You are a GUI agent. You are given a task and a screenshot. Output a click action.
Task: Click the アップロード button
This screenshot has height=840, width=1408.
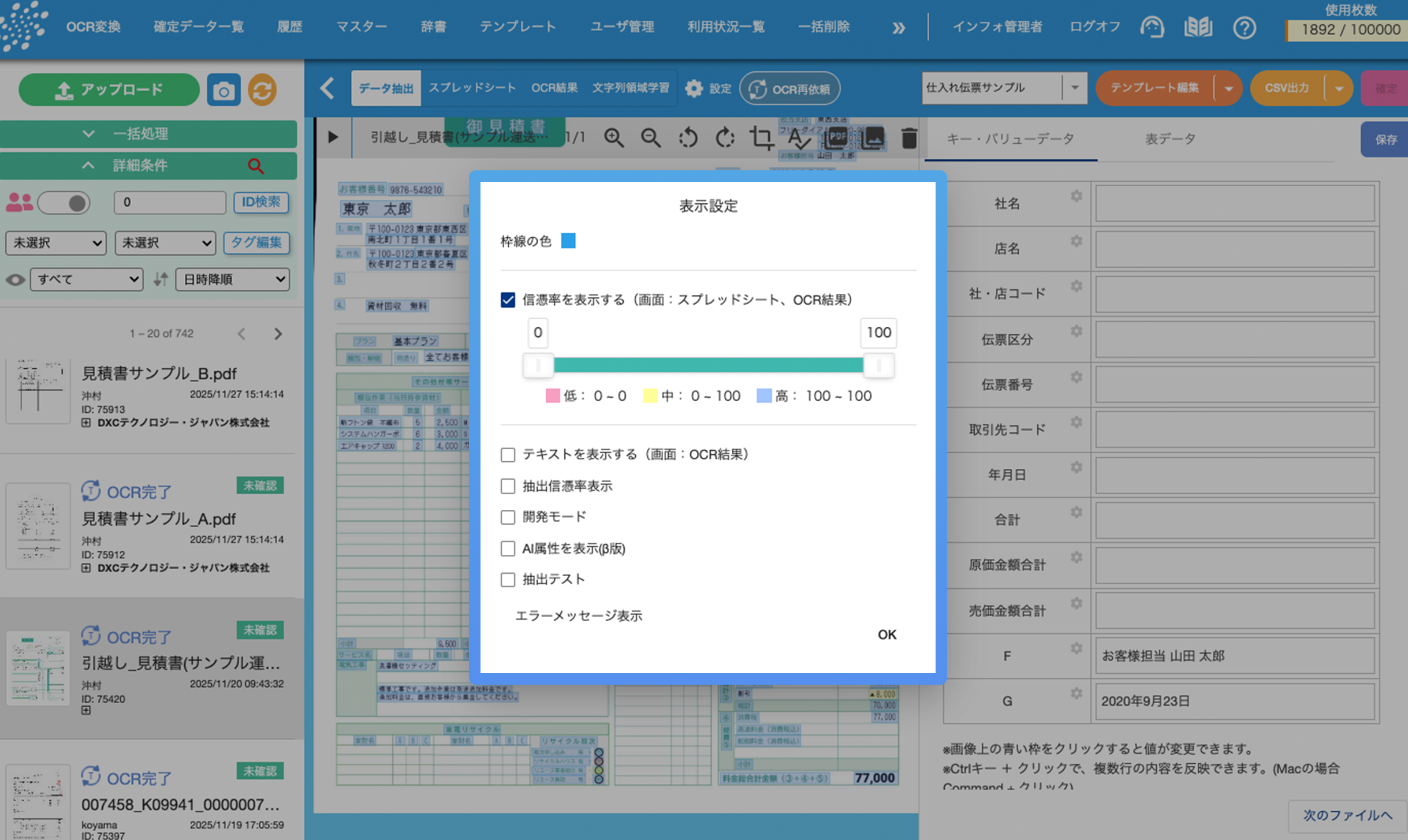click(x=109, y=89)
